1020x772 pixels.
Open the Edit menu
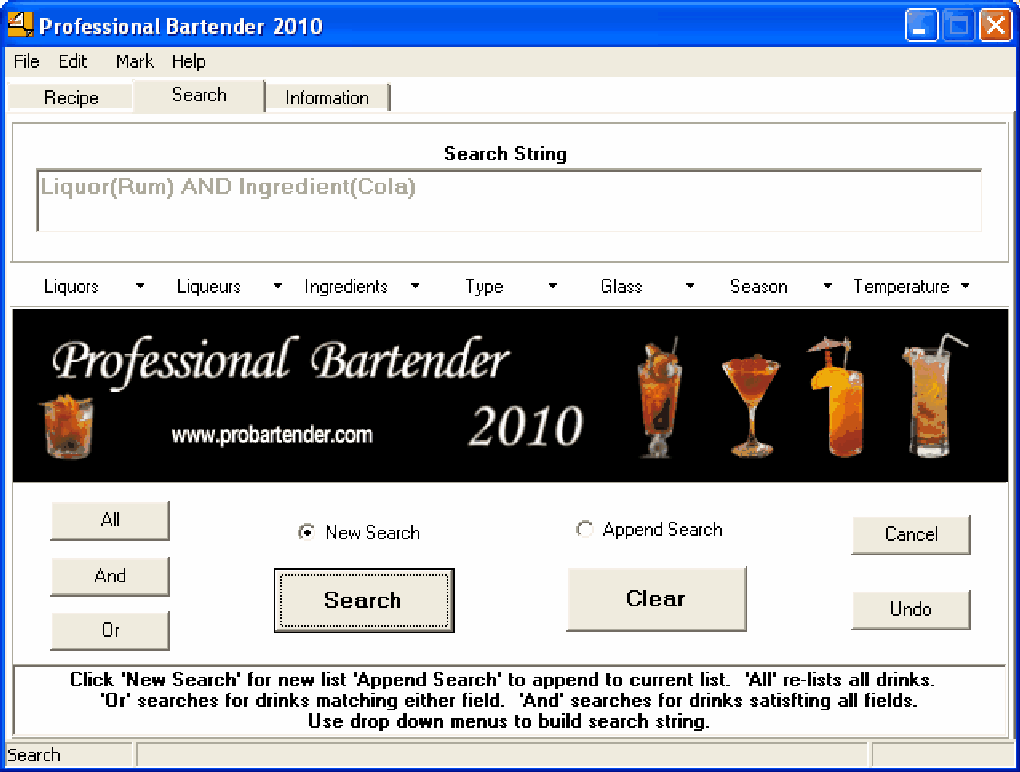pyautogui.click(x=73, y=62)
